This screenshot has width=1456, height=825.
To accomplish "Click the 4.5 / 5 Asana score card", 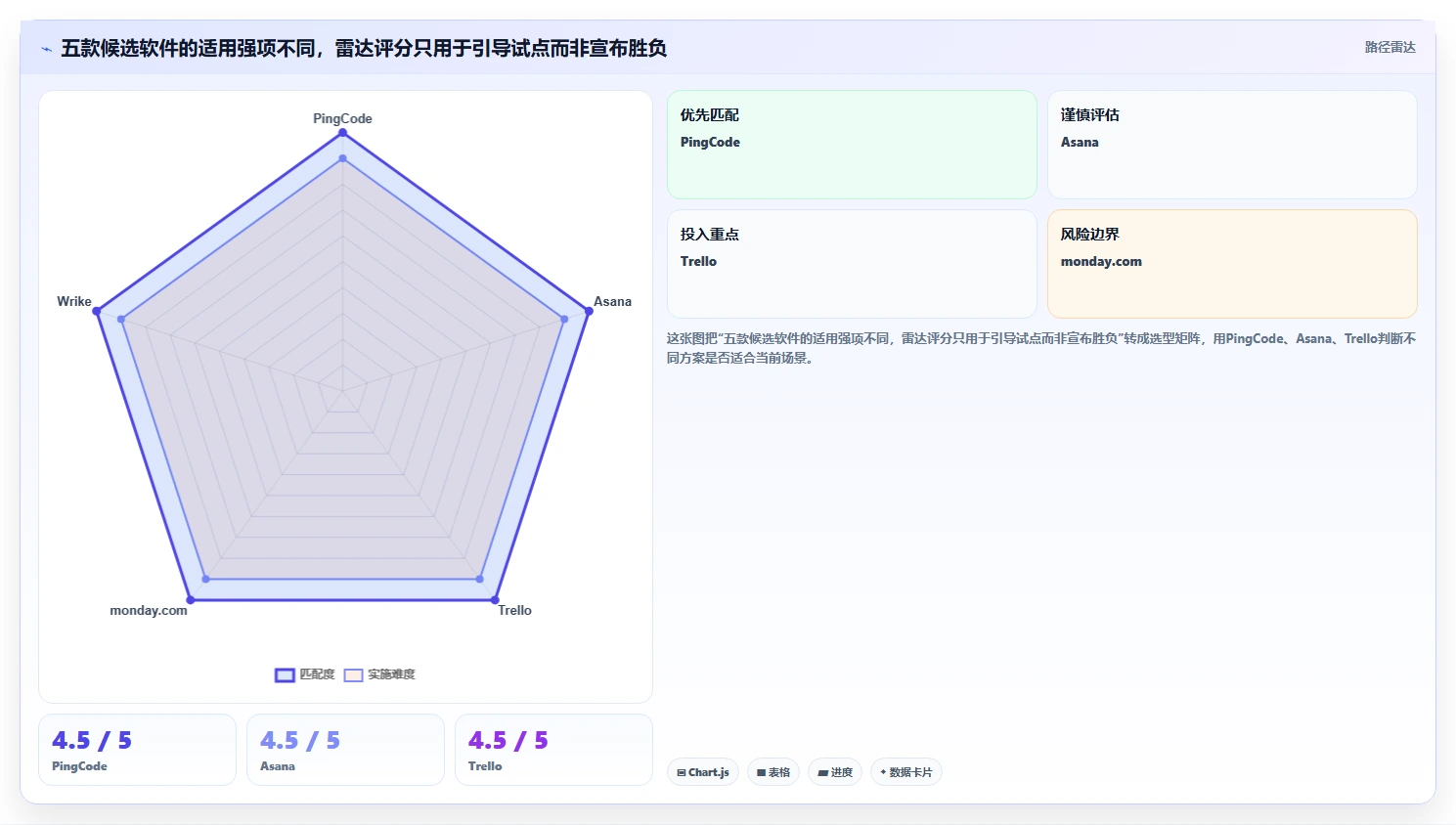I will point(345,750).
